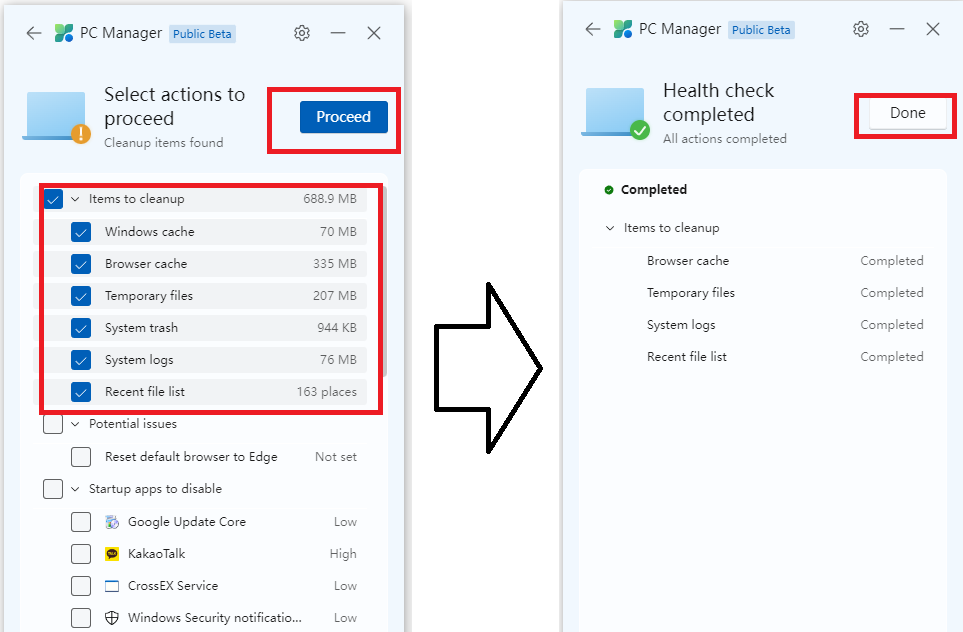Close the Health check completed window
The height and width of the screenshot is (632, 963).
pyautogui.click(x=933, y=29)
